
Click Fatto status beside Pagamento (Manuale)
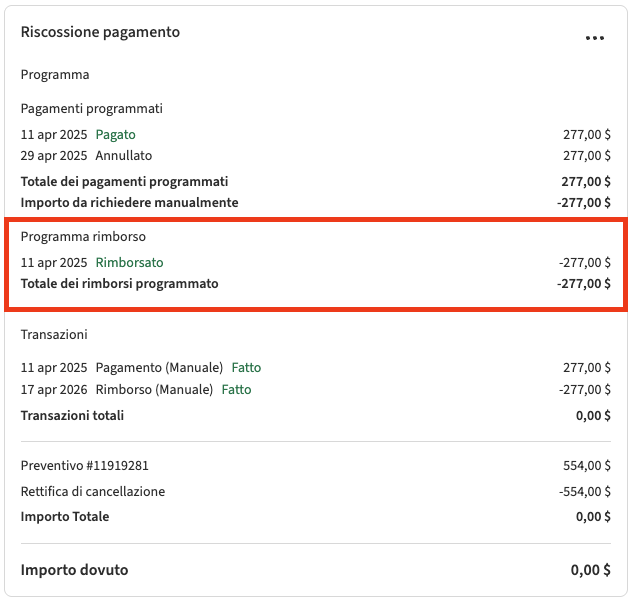point(246,367)
